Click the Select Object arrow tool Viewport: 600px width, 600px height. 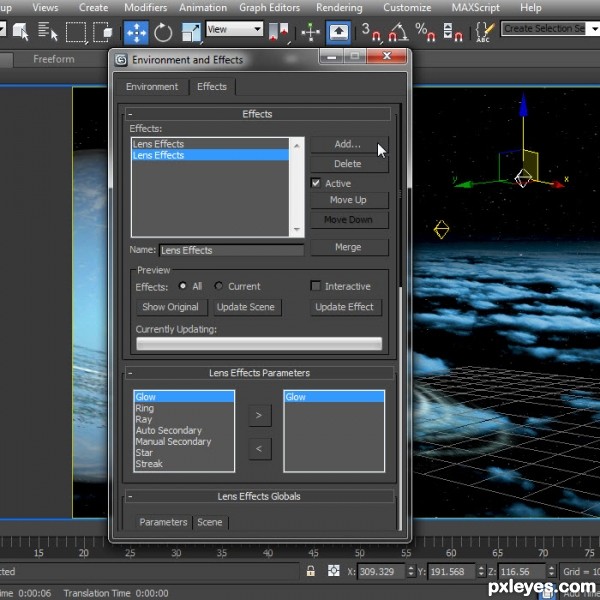click(x=21, y=31)
